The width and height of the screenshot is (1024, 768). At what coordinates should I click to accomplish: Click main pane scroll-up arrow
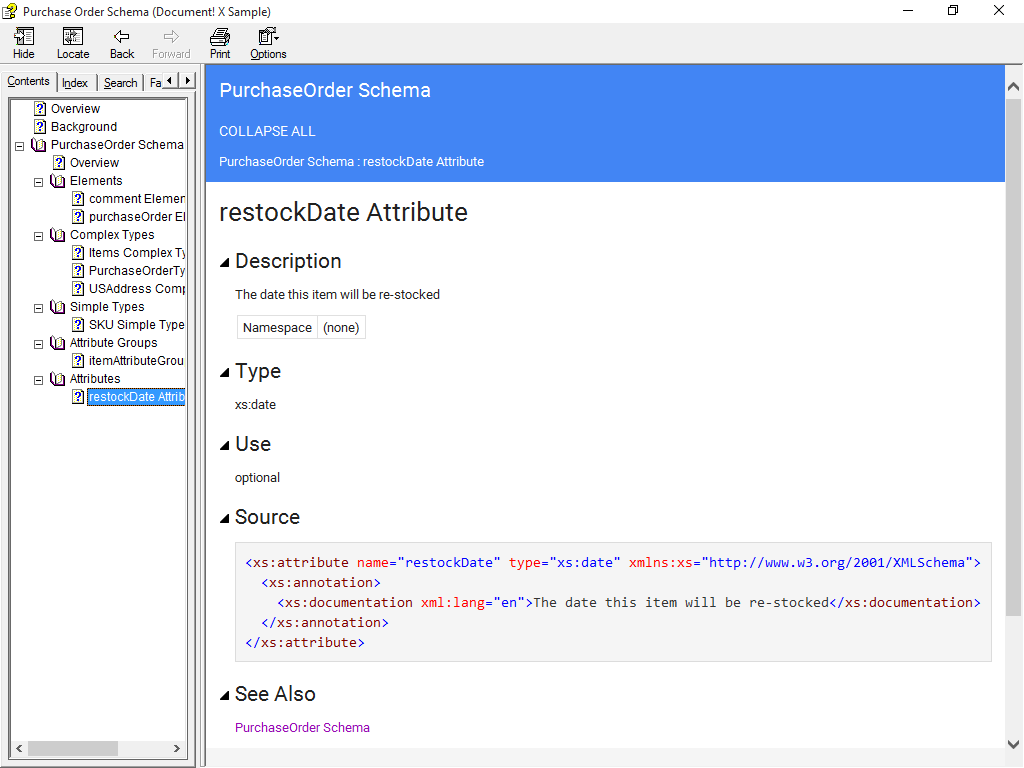(x=1014, y=86)
